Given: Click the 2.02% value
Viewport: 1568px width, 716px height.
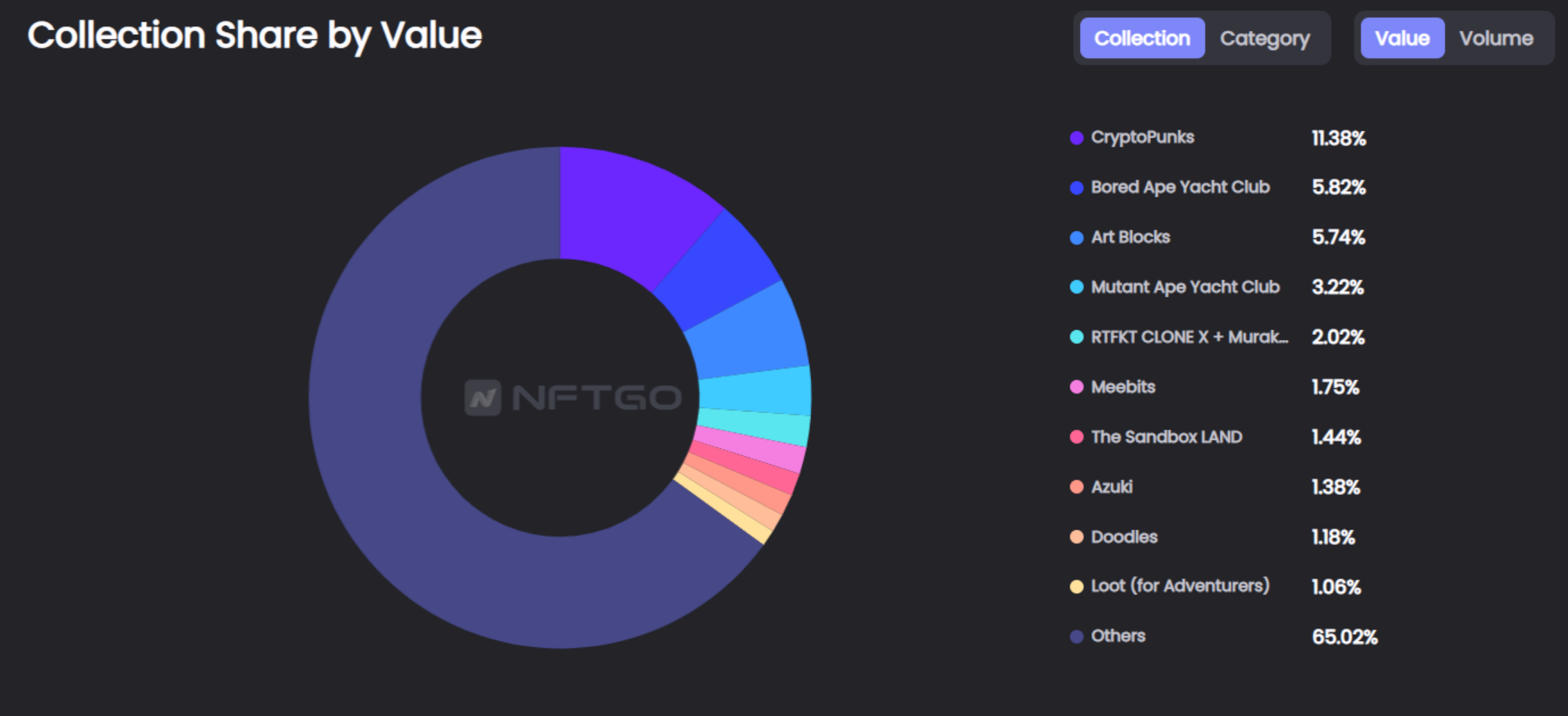Looking at the screenshot, I should click(1338, 337).
